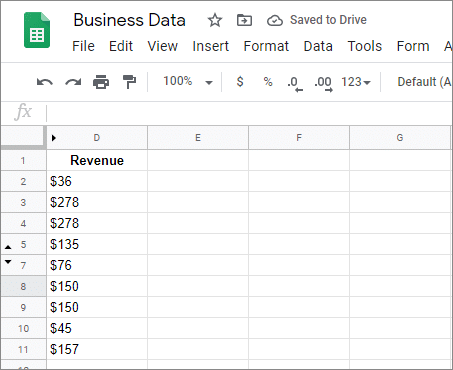Select row 3 header
The image size is (453, 370).
click(23, 202)
